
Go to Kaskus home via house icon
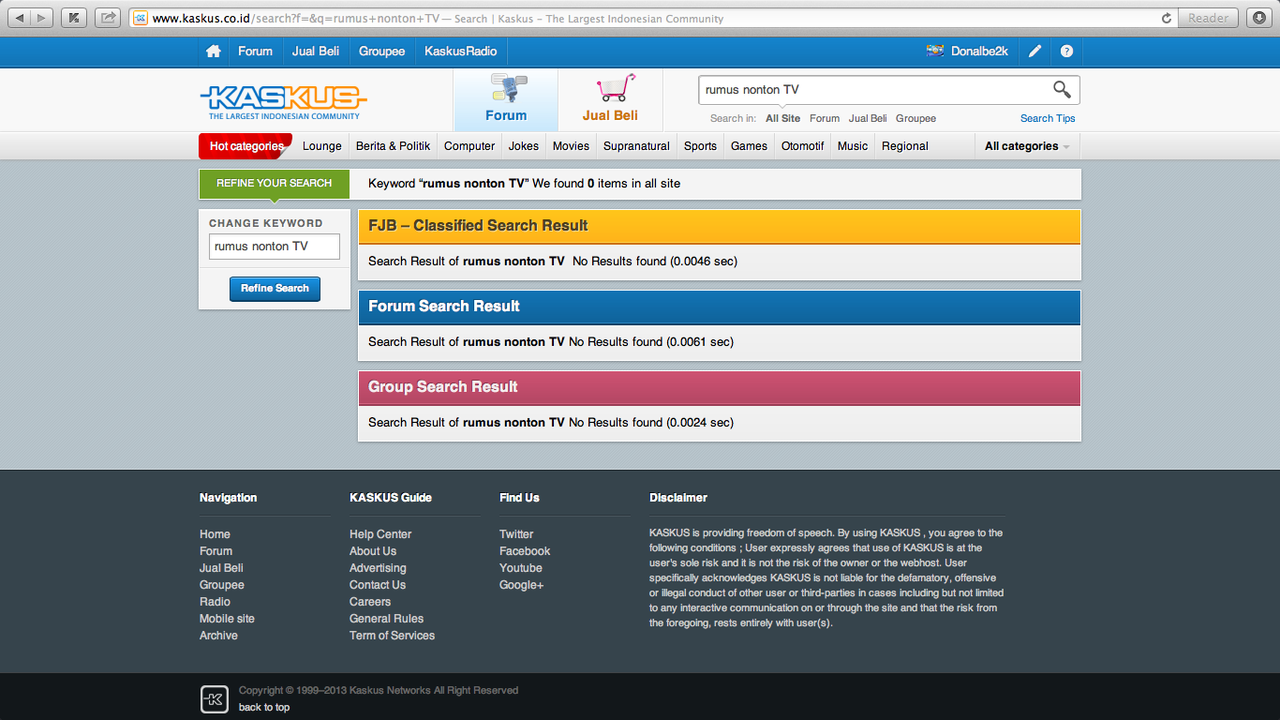[x=213, y=51]
